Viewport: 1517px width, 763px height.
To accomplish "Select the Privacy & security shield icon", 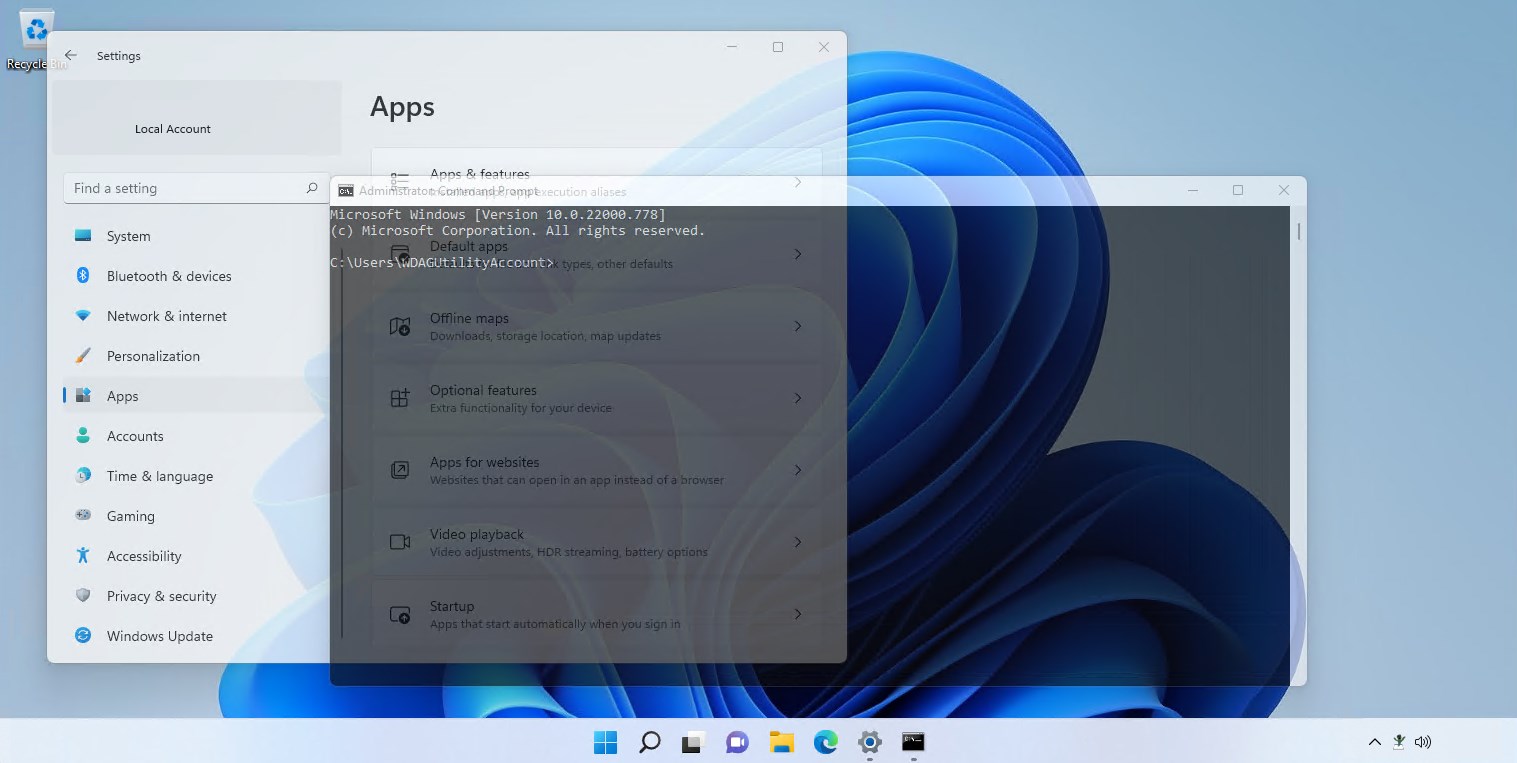I will pos(84,595).
